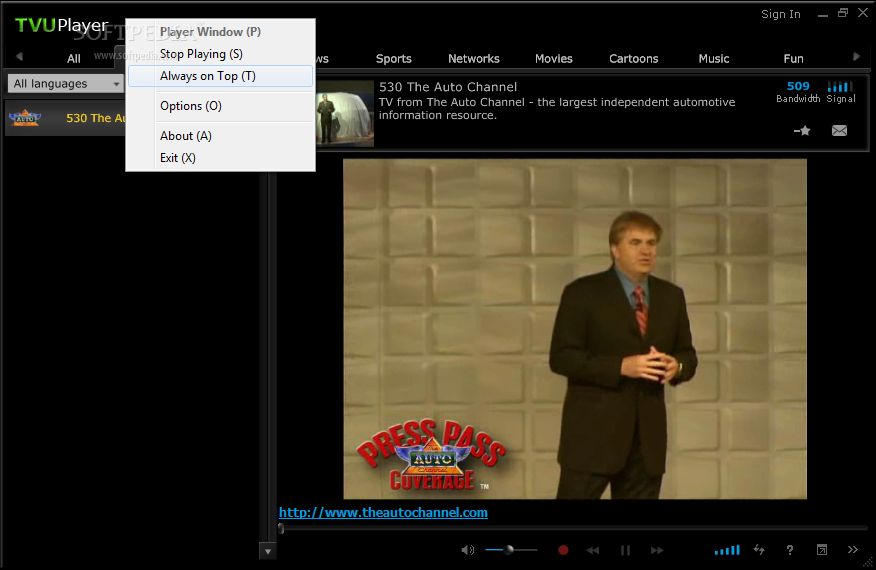Switch to the All channels tab

(x=74, y=59)
